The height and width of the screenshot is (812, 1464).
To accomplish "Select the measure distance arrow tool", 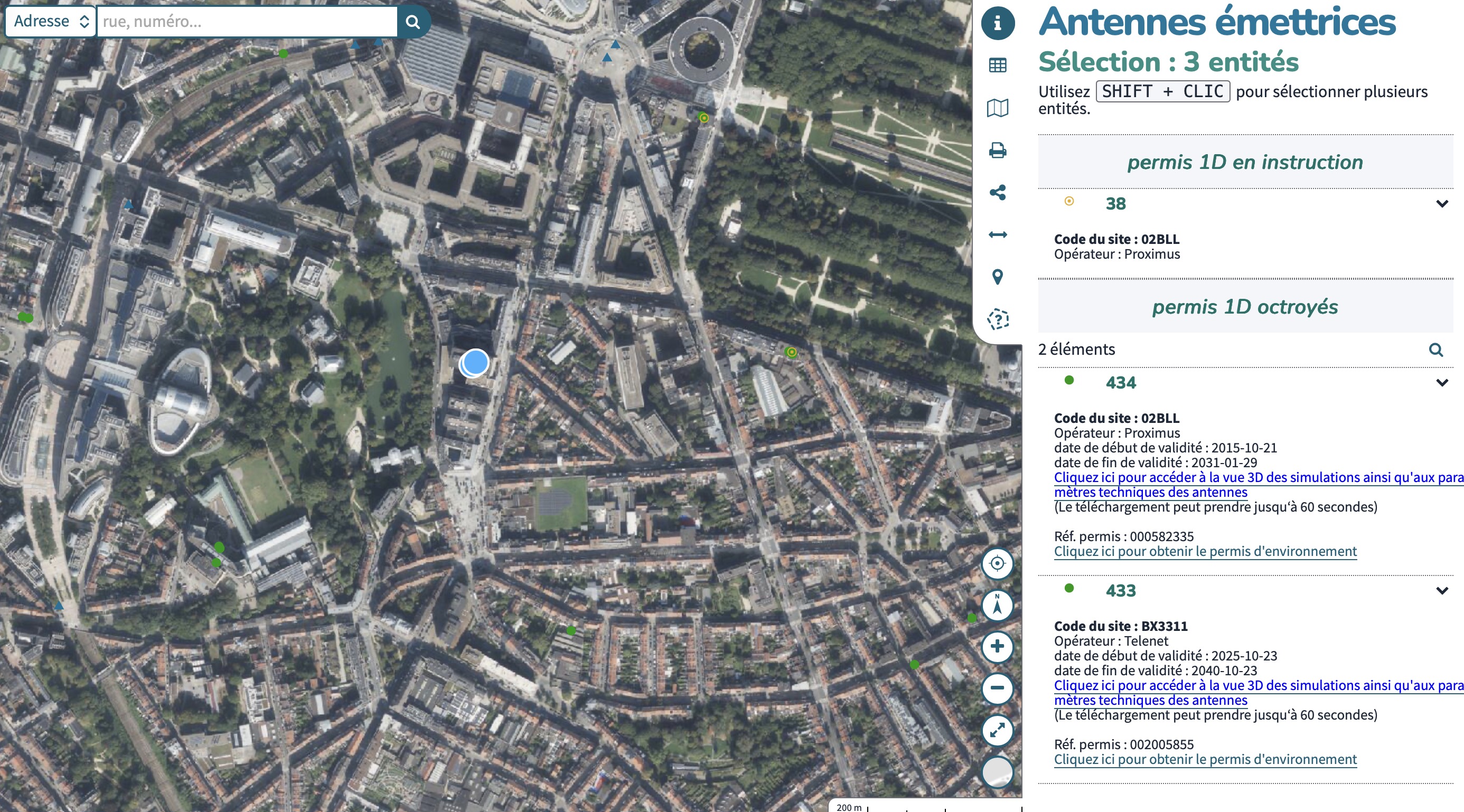I will (998, 235).
